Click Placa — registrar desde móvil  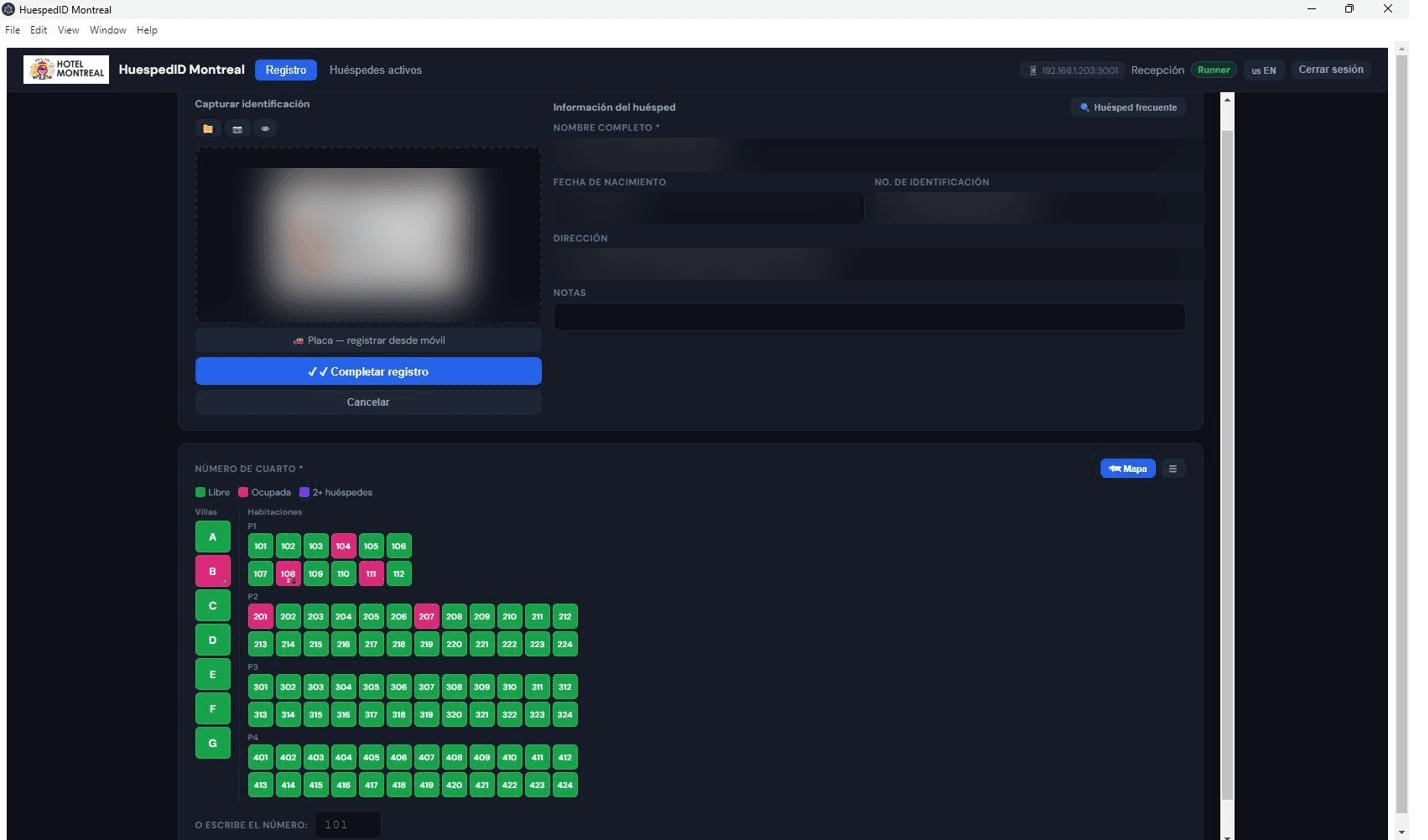pos(368,340)
